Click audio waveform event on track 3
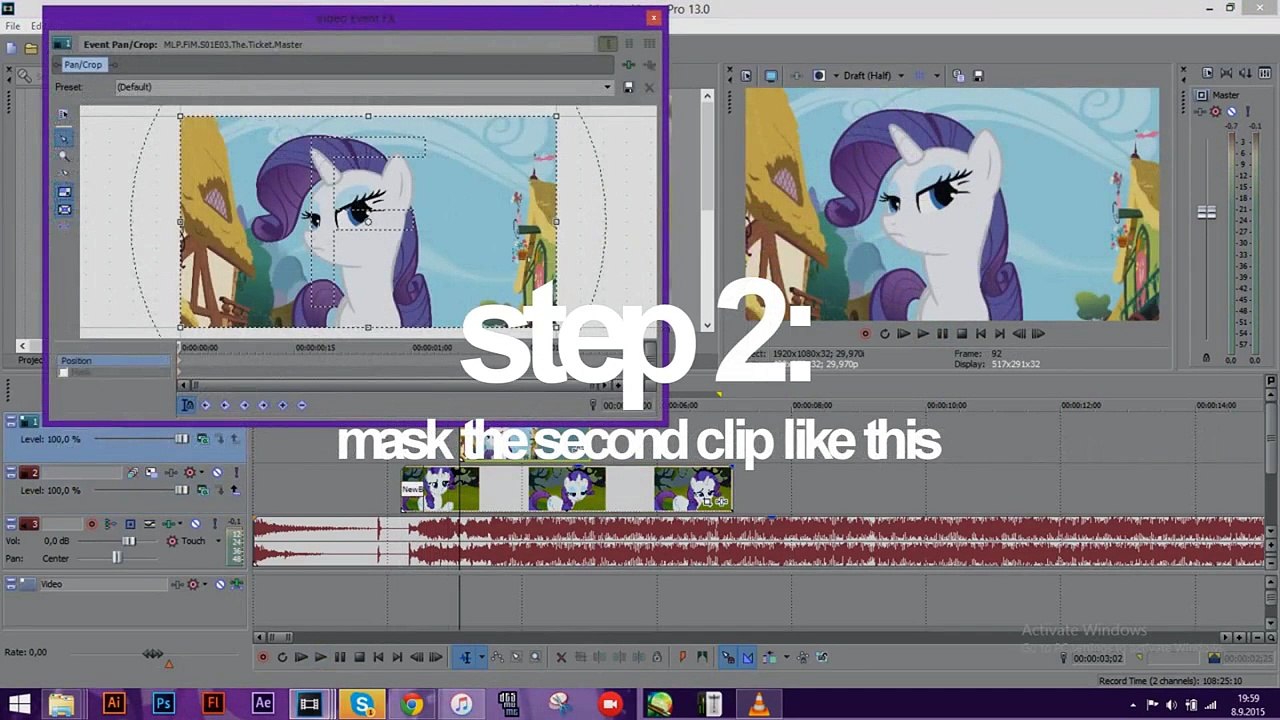The image size is (1280, 720). [x=758, y=542]
